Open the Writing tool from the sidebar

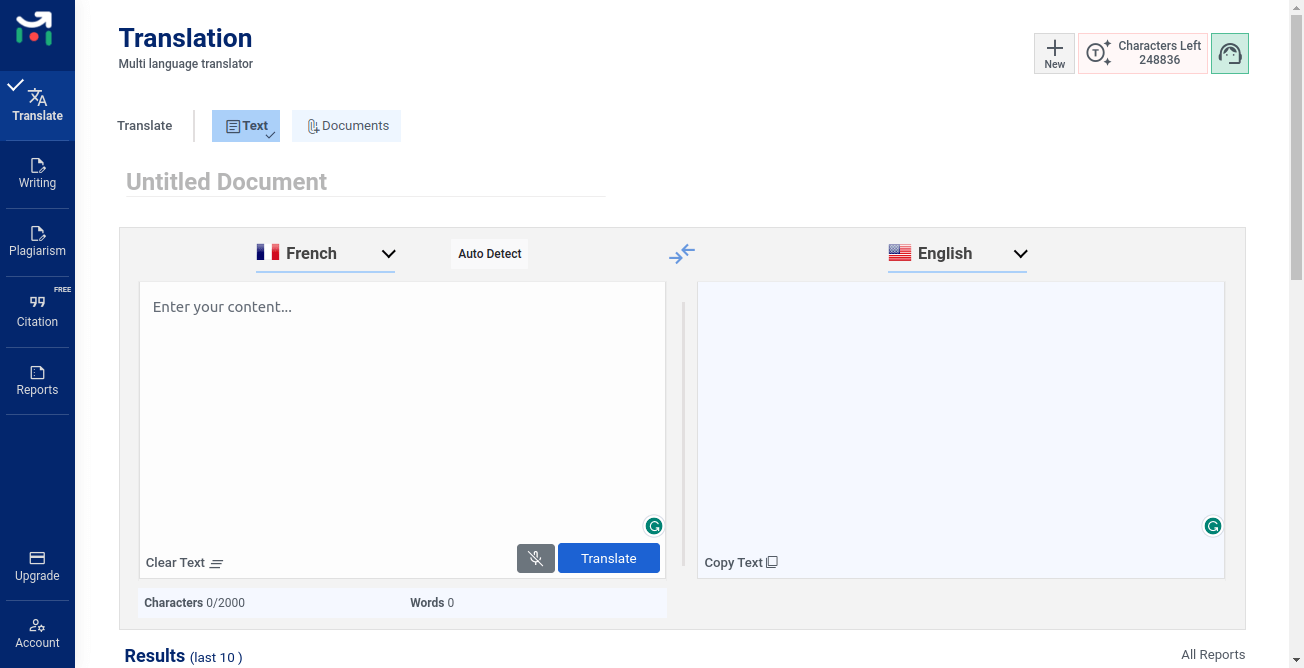(x=37, y=173)
